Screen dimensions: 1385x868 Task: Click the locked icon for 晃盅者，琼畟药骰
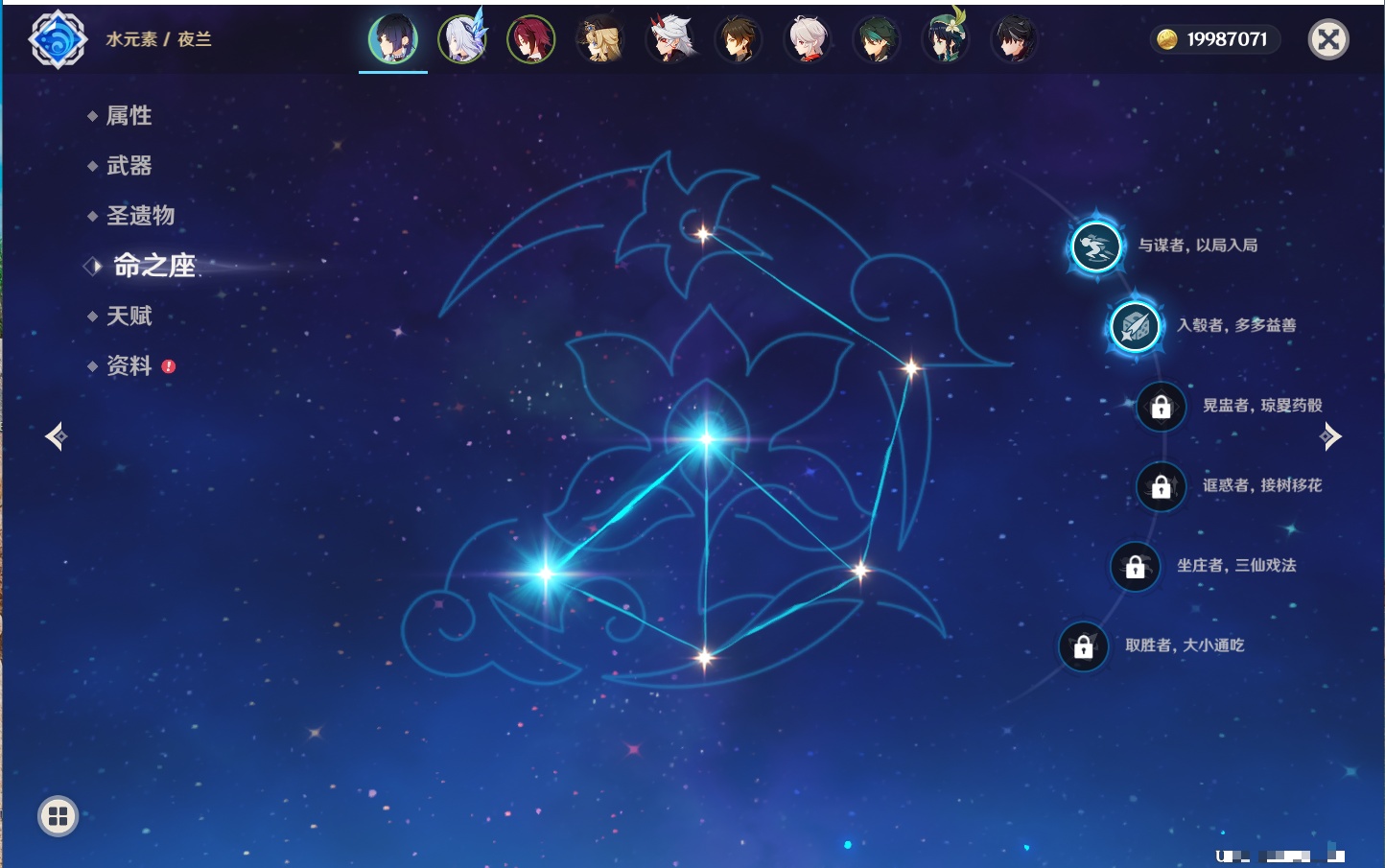coord(1161,407)
